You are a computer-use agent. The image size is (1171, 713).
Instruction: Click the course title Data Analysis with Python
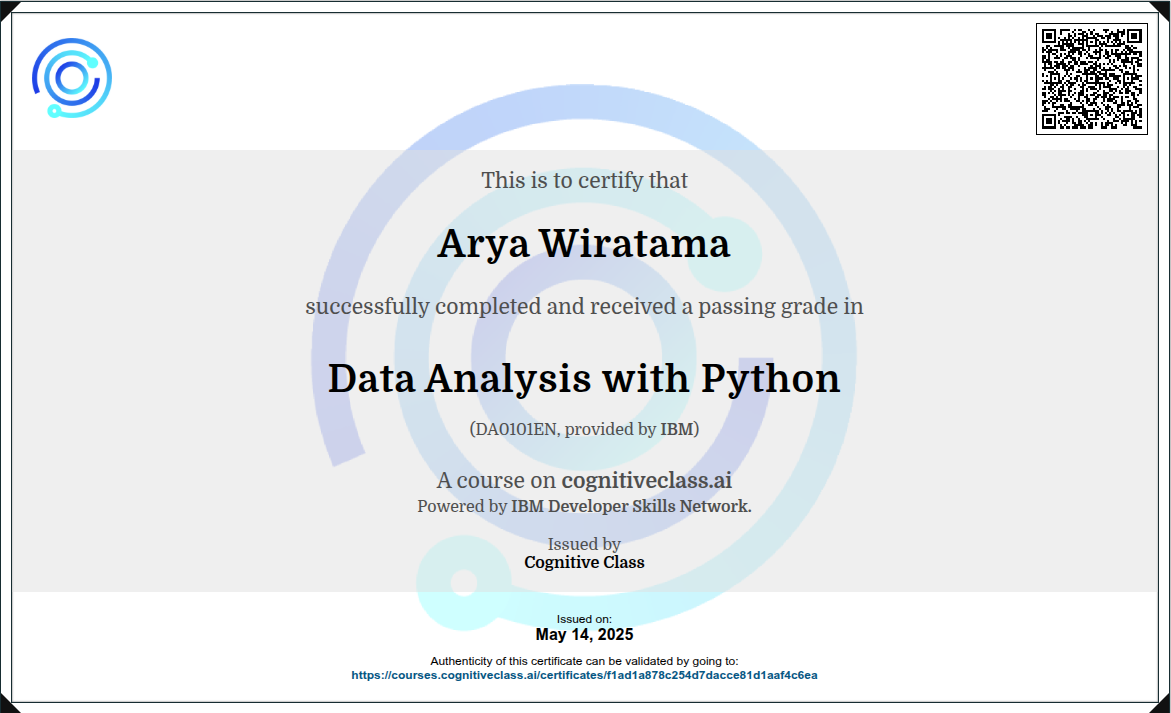(584, 379)
